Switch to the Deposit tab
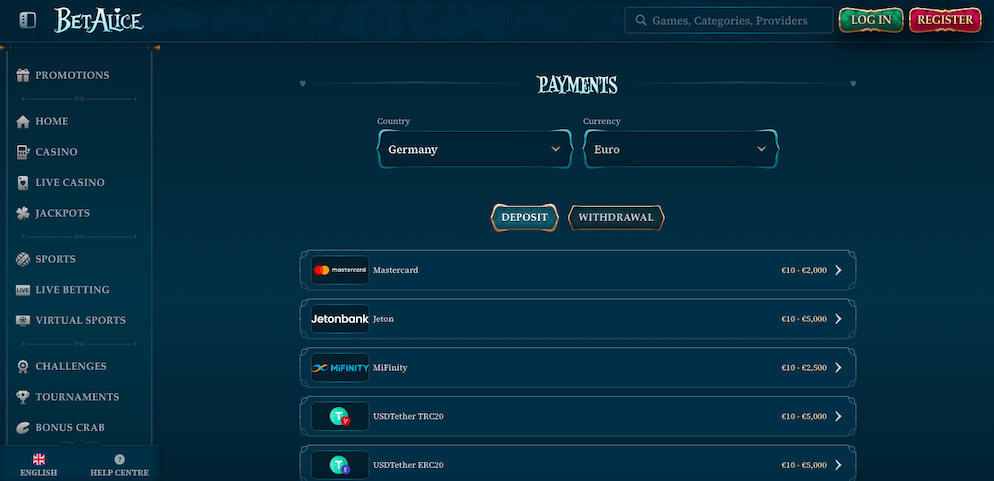The height and width of the screenshot is (481, 994). 524,217
